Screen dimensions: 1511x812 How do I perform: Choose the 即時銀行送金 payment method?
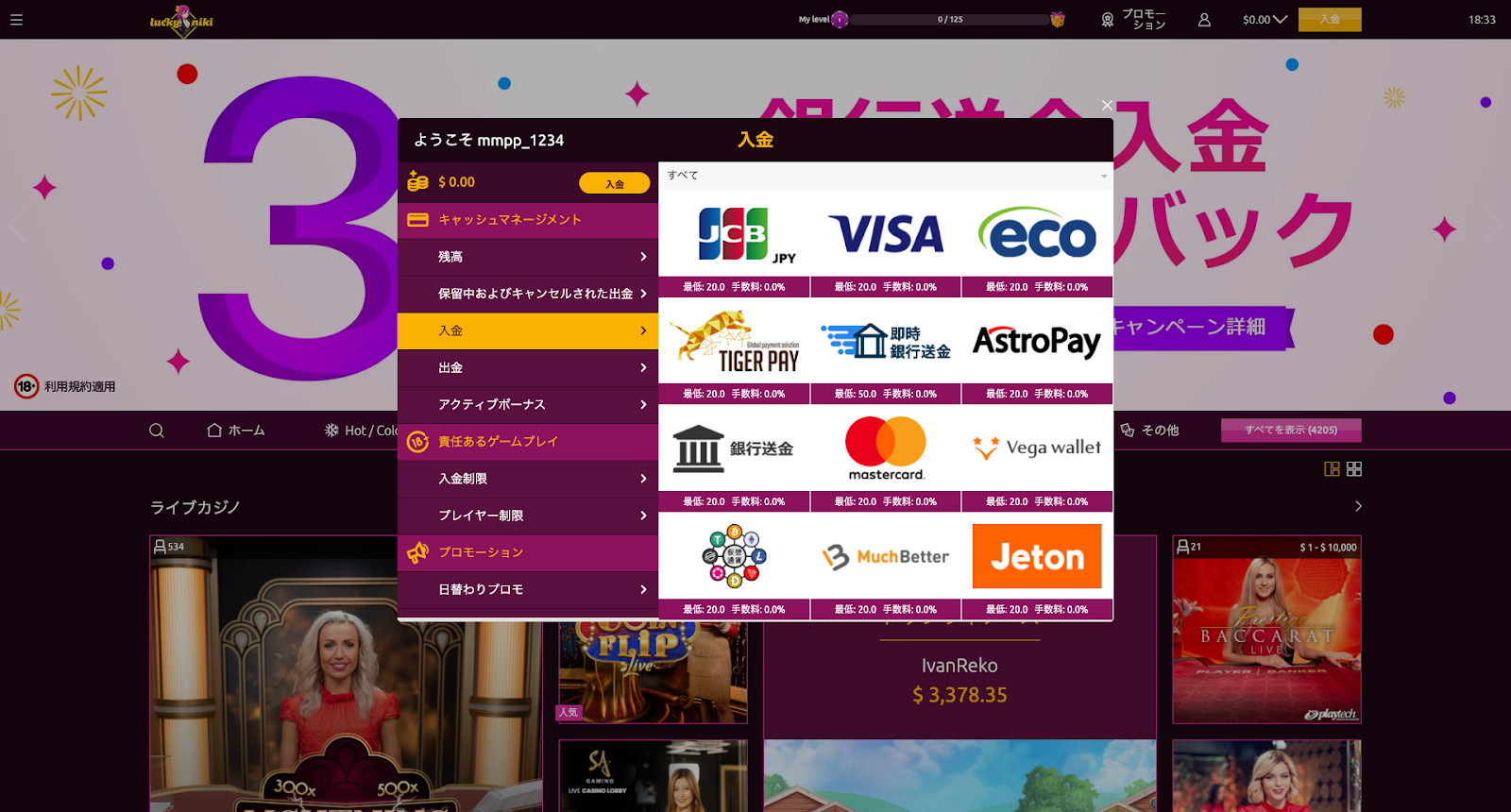coord(886,351)
